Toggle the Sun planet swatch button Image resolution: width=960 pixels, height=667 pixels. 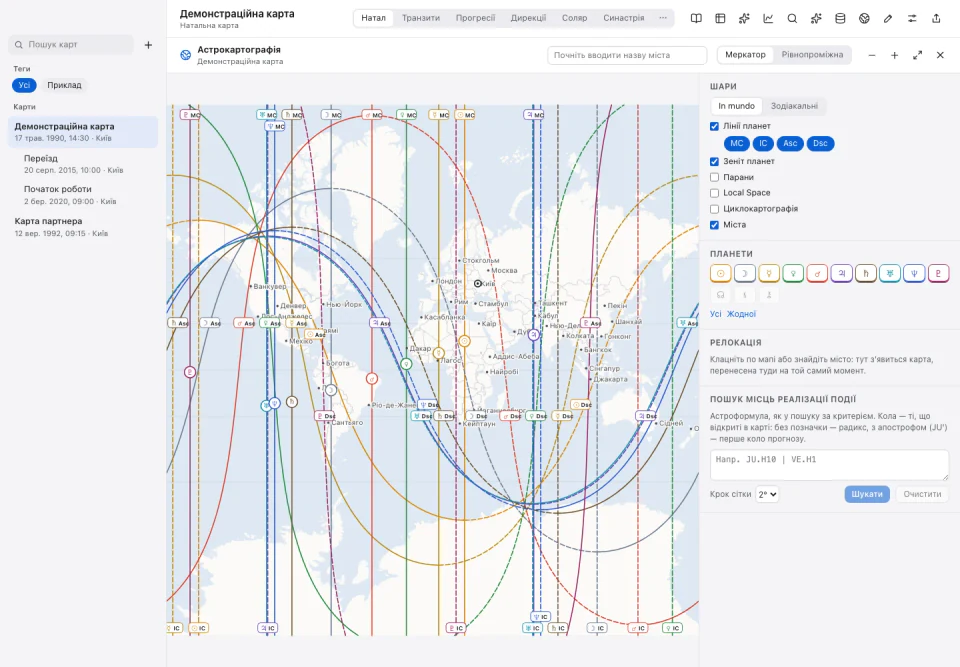click(x=721, y=273)
